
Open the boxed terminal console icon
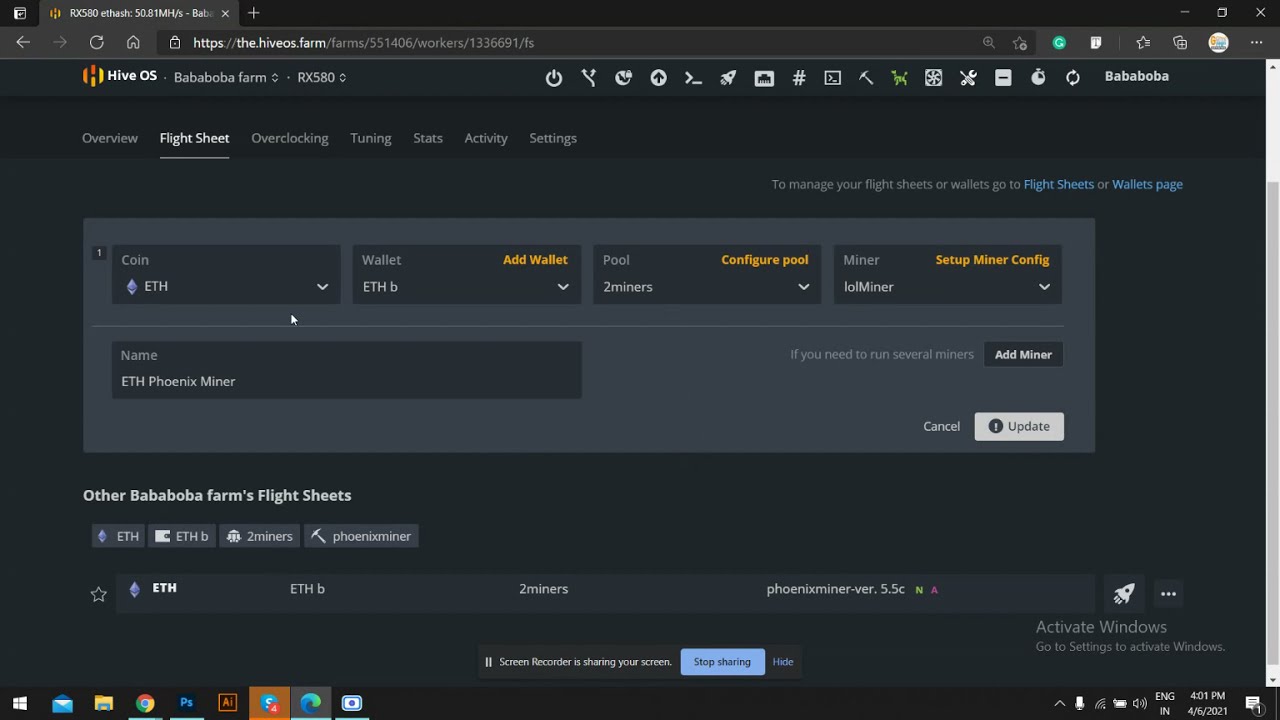click(x=832, y=77)
